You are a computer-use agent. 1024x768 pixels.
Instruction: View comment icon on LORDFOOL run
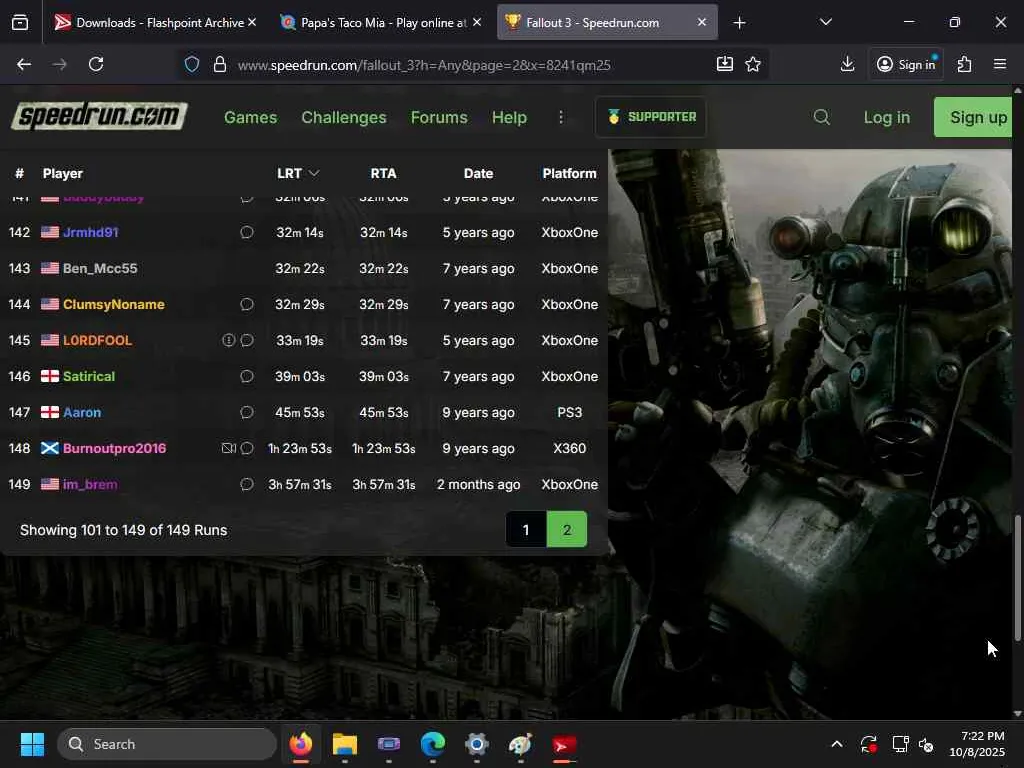point(246,340)
